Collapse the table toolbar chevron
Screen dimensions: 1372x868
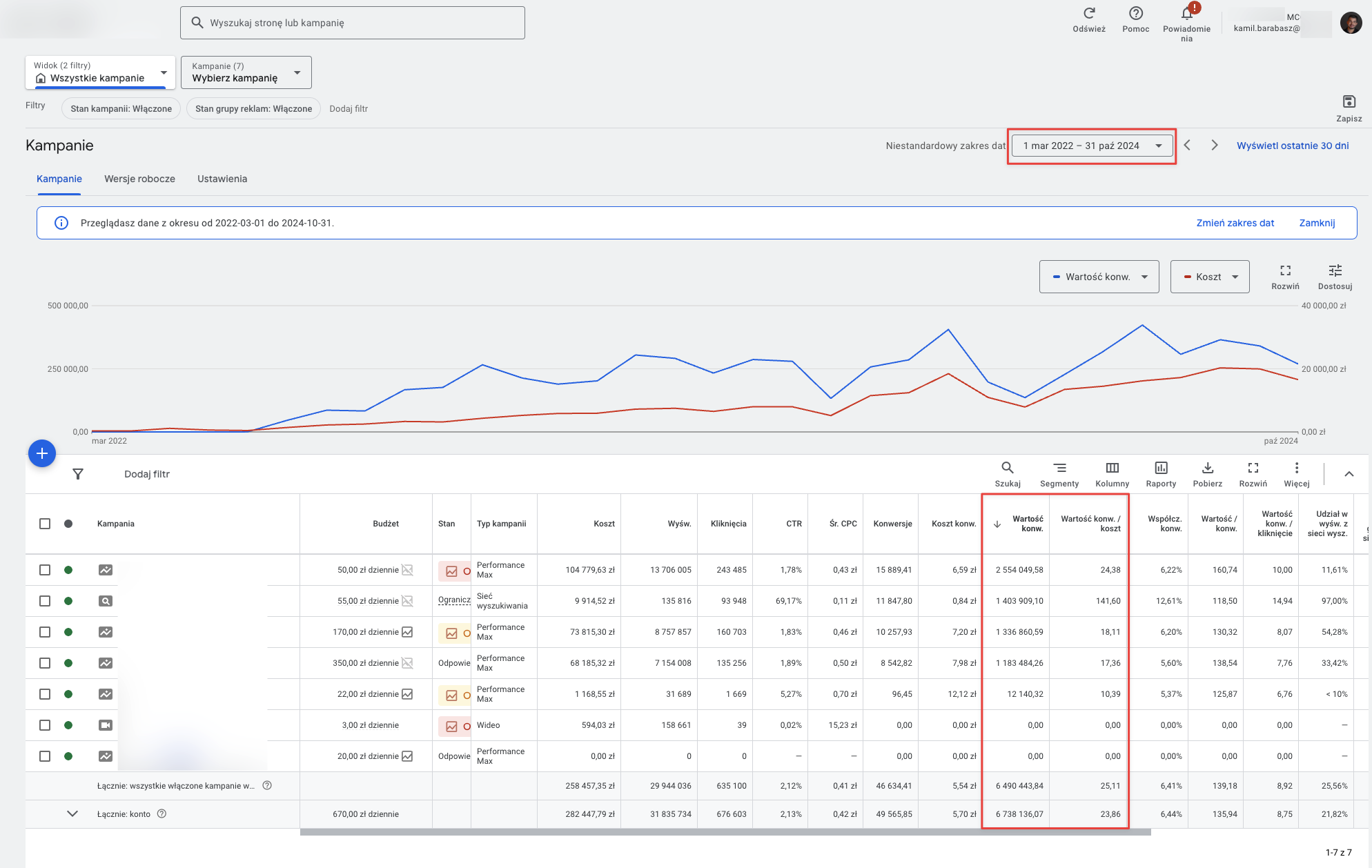click(1349, 474)
